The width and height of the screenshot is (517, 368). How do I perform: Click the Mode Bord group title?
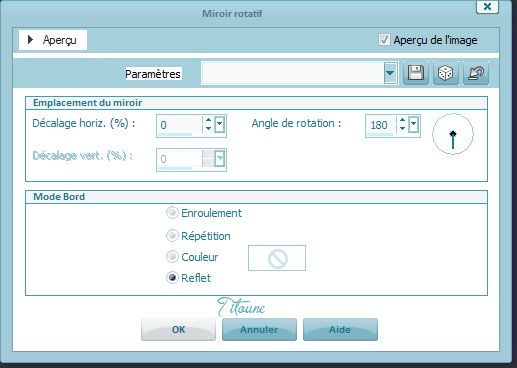click(59, 197)
